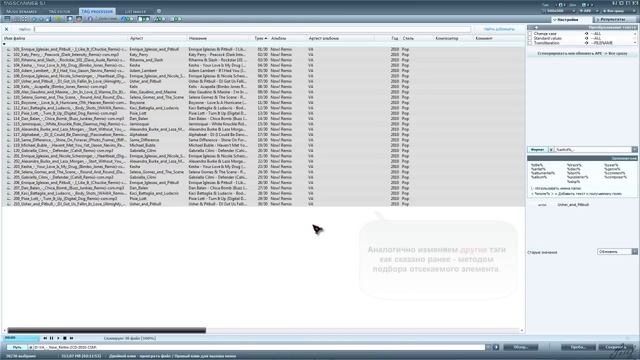Open the Обновить dropdown for old values
640x360 pixels.
(617, 252)
